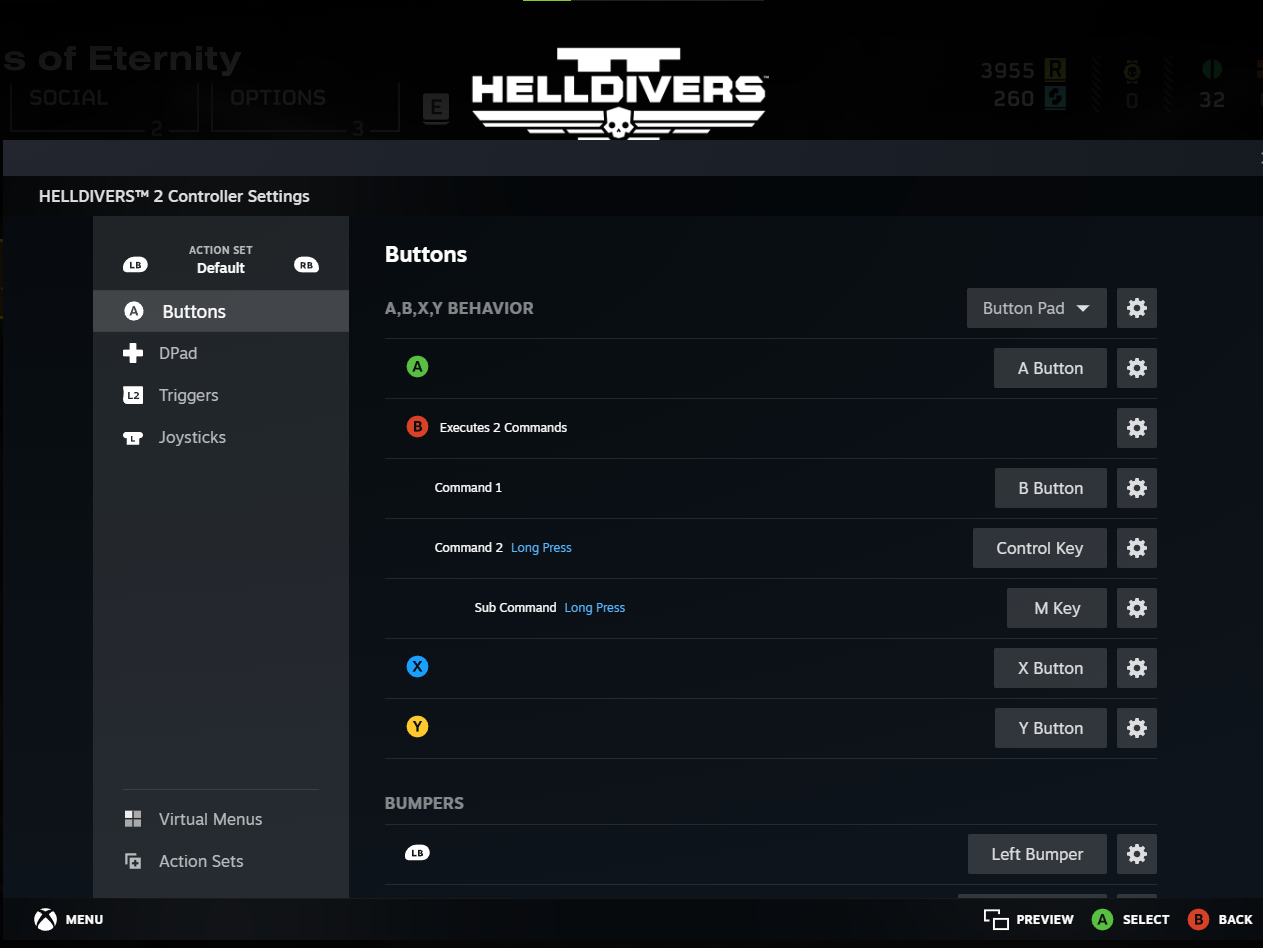Open gear settings for Y Button row
The width and height of the screenshot is (1263, 948).
click(1136, 728)
